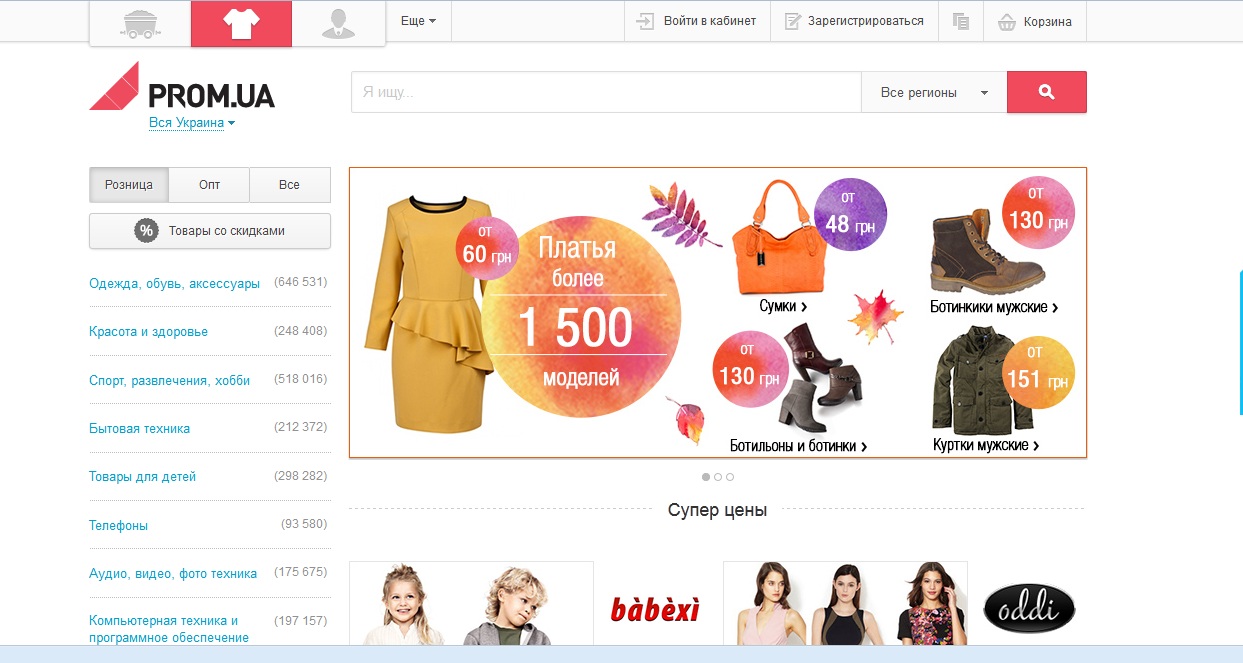Open Телефоны category
The height and width of the screenshot is (663, 1243).
coord(118,525)
